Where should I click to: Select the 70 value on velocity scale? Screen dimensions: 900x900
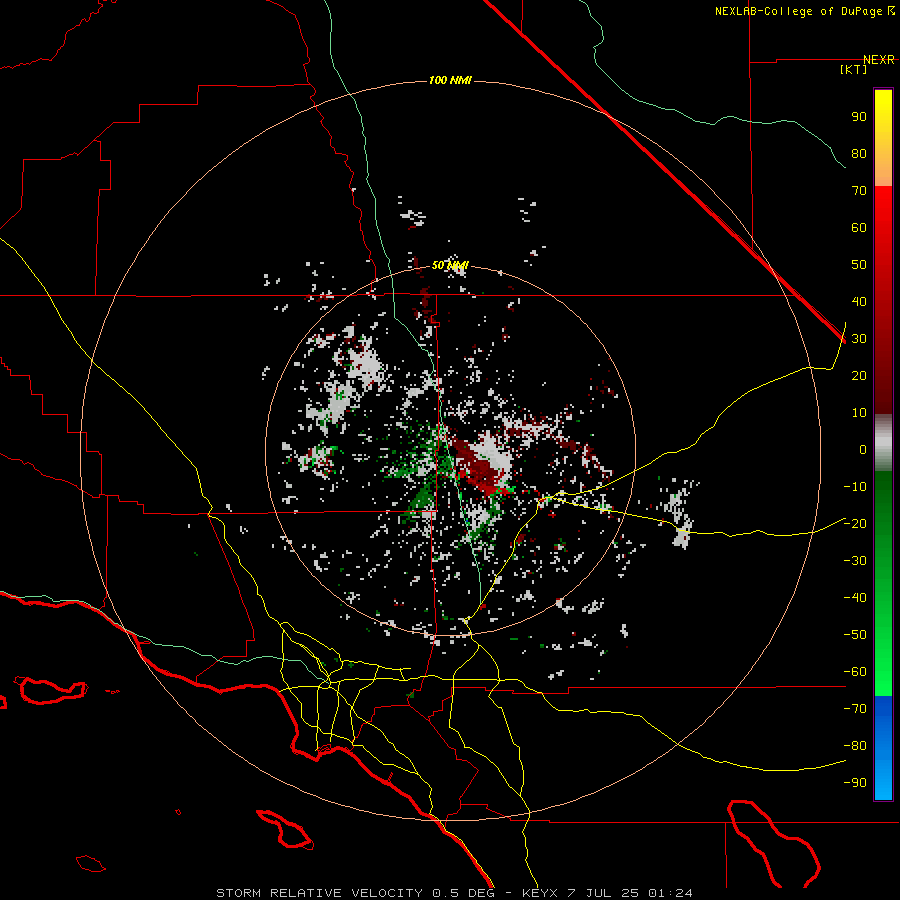[859, 191]
